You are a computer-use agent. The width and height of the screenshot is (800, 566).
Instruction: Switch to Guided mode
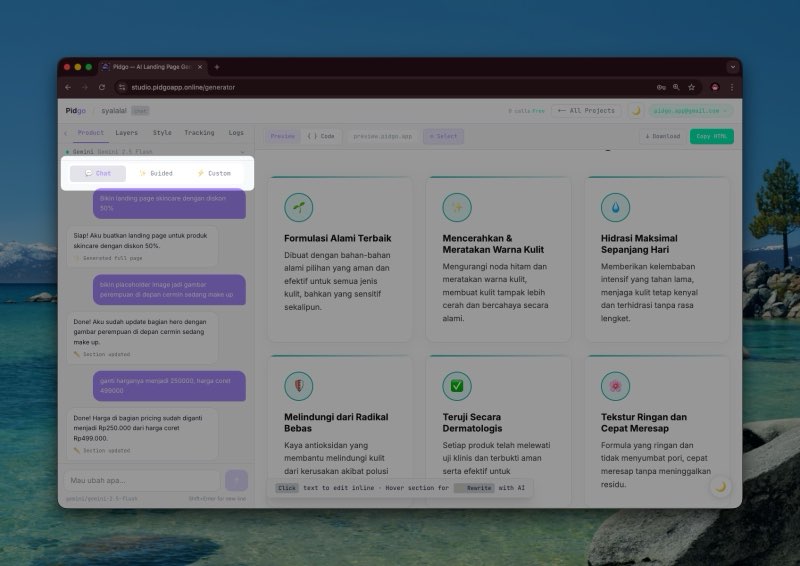155,174
